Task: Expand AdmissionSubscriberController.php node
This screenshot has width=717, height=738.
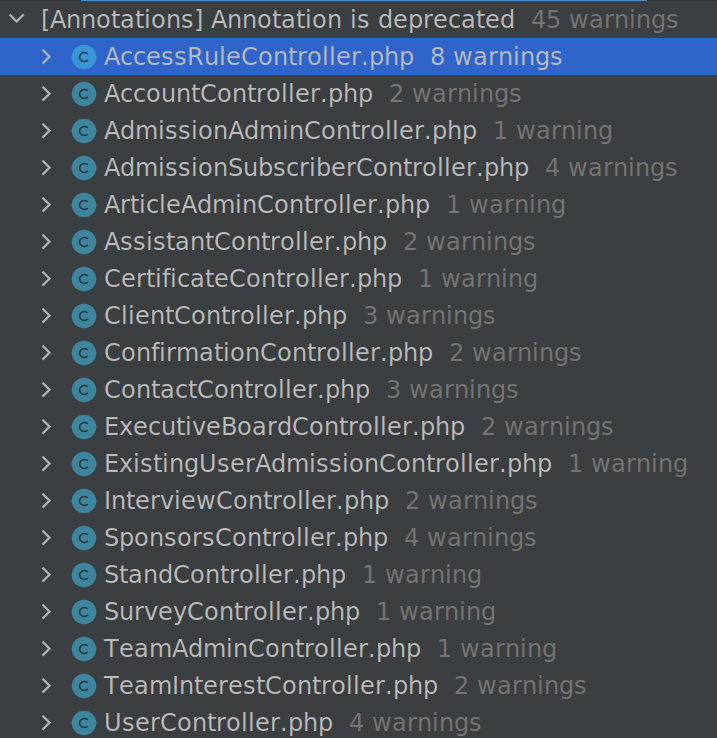Action: (x=46, y=168)
